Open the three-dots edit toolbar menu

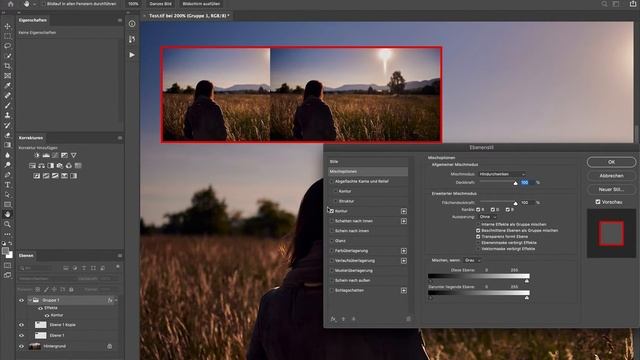click(x=7, y=234)
